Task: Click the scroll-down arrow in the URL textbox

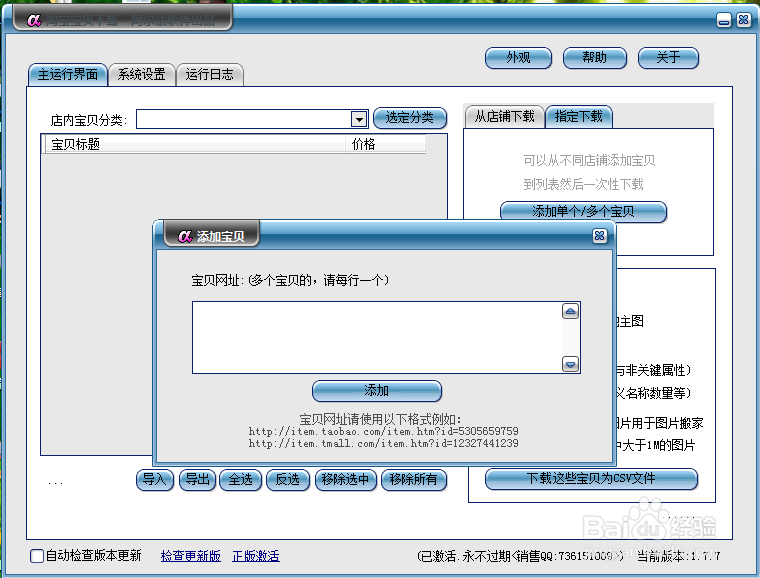Action: (570, 364)
